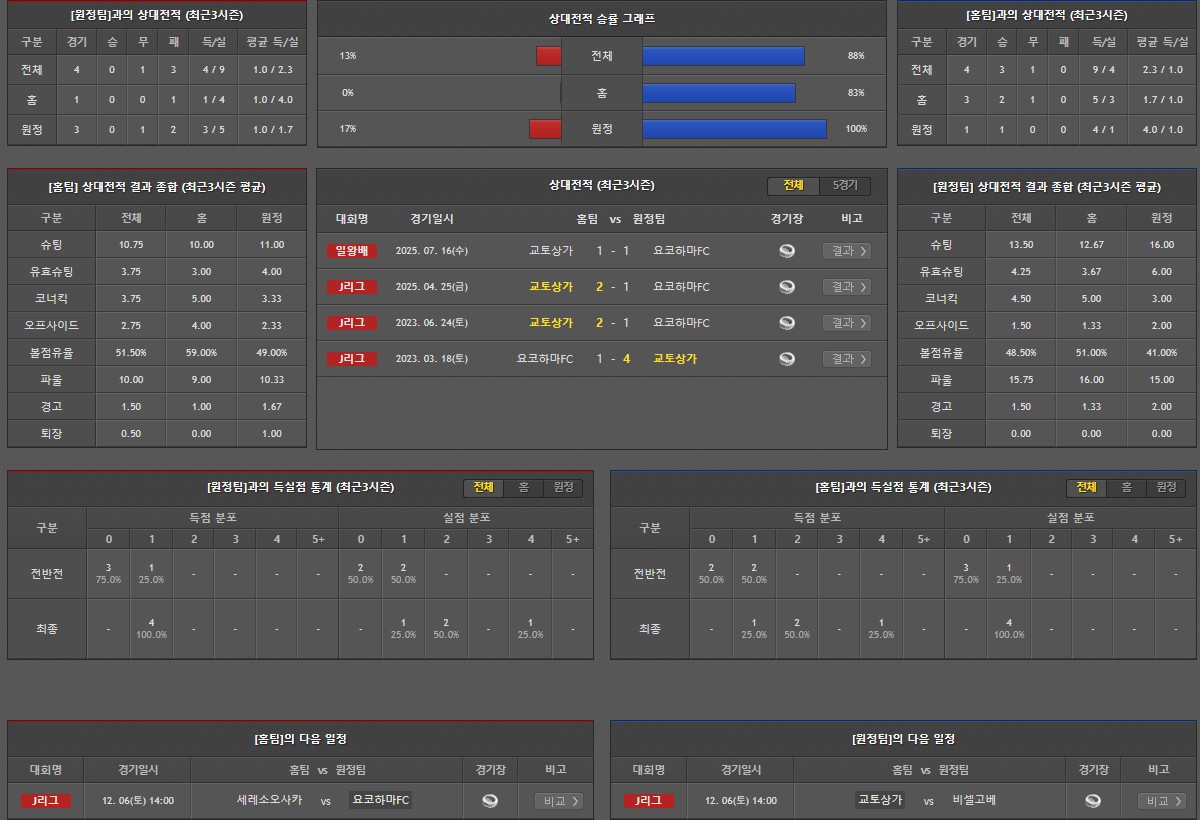
Task: Toggle 원정 filter in [홈팀]과의 득실점 통계
Action: point(1166,487)
